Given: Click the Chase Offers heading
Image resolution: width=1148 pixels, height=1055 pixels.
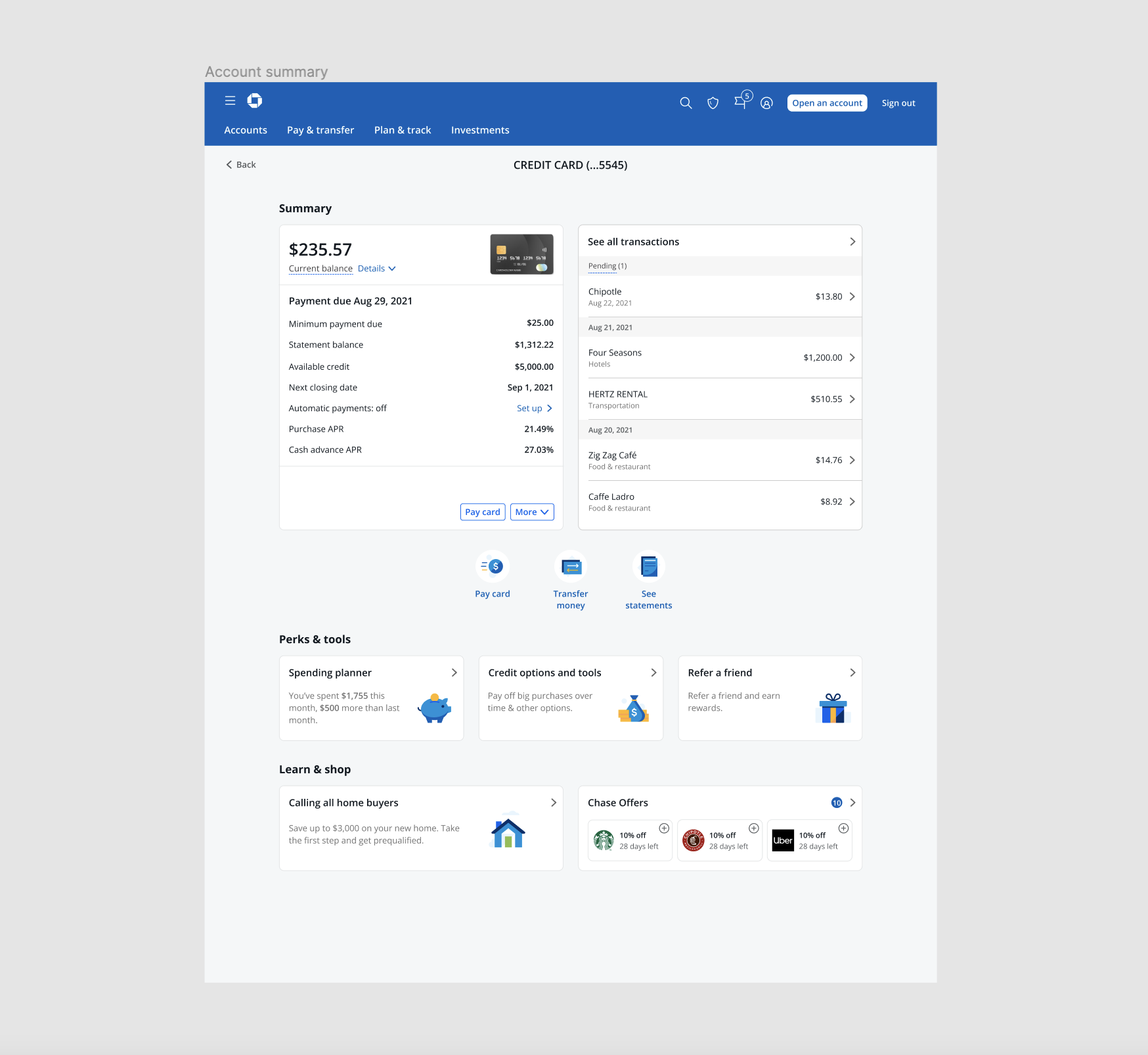Looking at the screenshot, I should click(x=618, y=803).
